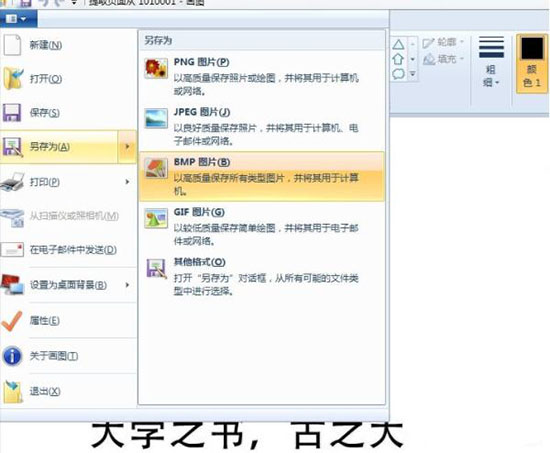Click the GIF picture icon
This screenshot has height=453, width=550.
point(156,218)
